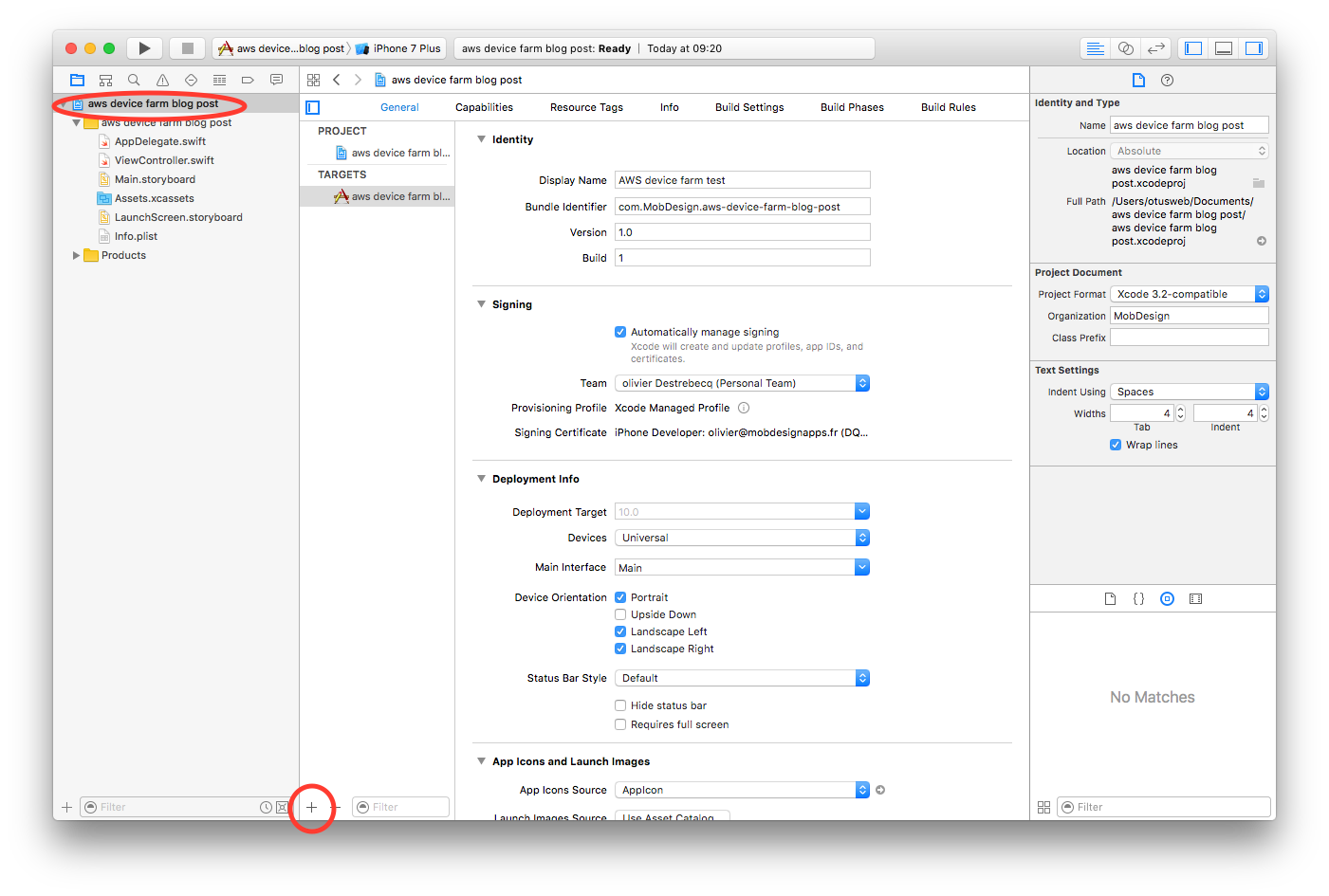Enable Upside Down orientation
The image size is (1329, 896).
[x=620, y=614]
